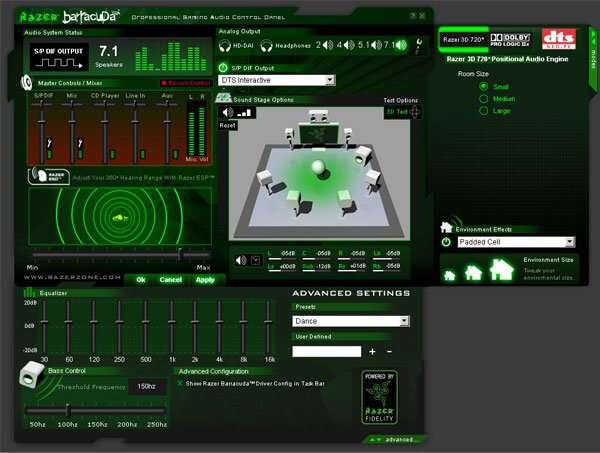Choose the 7.1 speaker output icon
Image resolution: width=600 pixels, height=453 pixels.
click(x=401, y=45)
